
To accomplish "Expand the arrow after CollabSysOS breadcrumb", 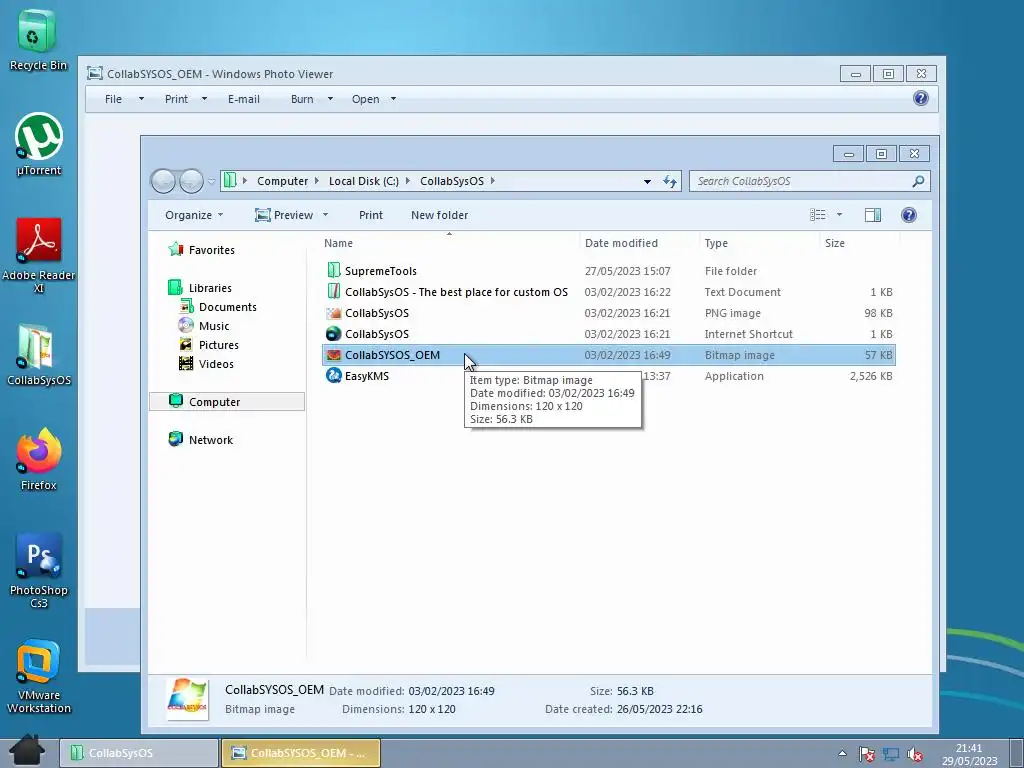I will point(493,181).
